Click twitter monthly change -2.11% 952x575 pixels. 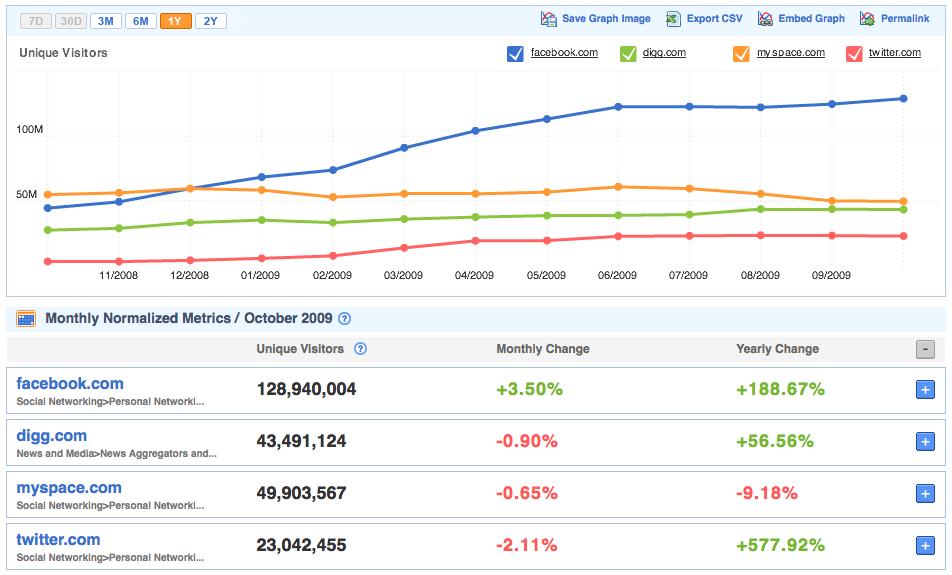pyautogui.click(x=527, y=545)
